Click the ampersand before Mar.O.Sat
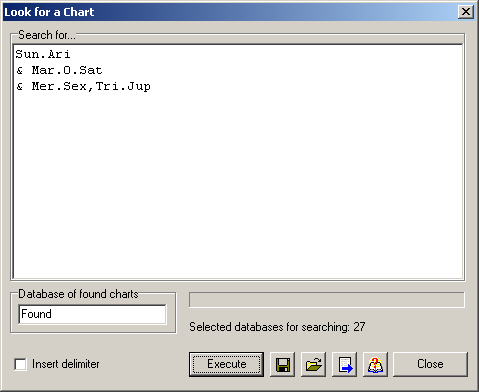 click(x=20, y=70)
